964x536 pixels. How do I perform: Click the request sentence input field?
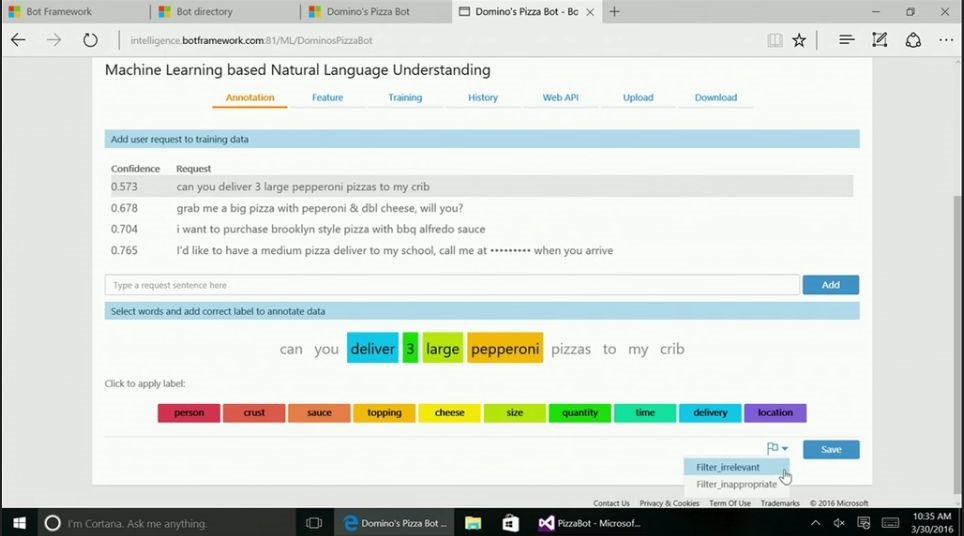(451, 285)
